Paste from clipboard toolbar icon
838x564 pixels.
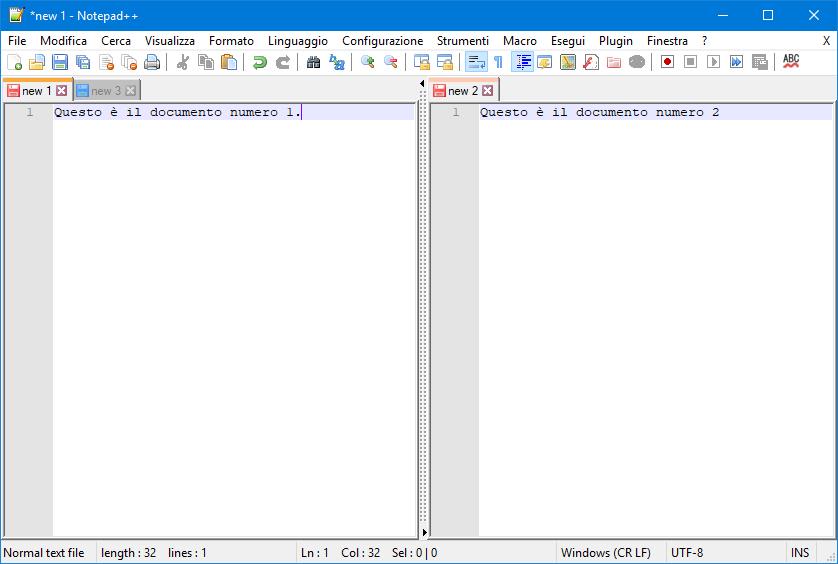point(229,62)
